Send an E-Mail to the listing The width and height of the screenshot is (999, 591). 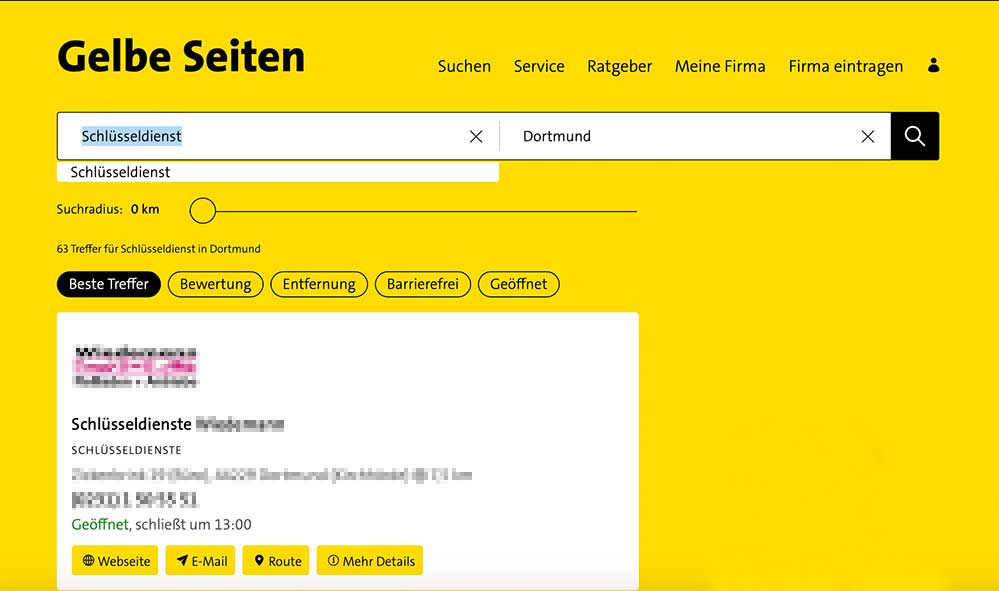coord(200,560)
